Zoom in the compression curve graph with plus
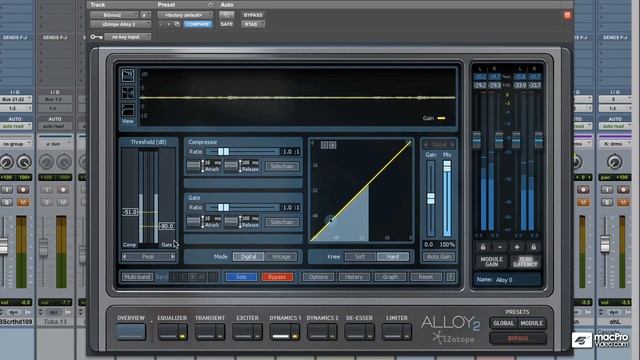Screen dimensions: 640x360 pyautogui.click(x=333, y=145)
